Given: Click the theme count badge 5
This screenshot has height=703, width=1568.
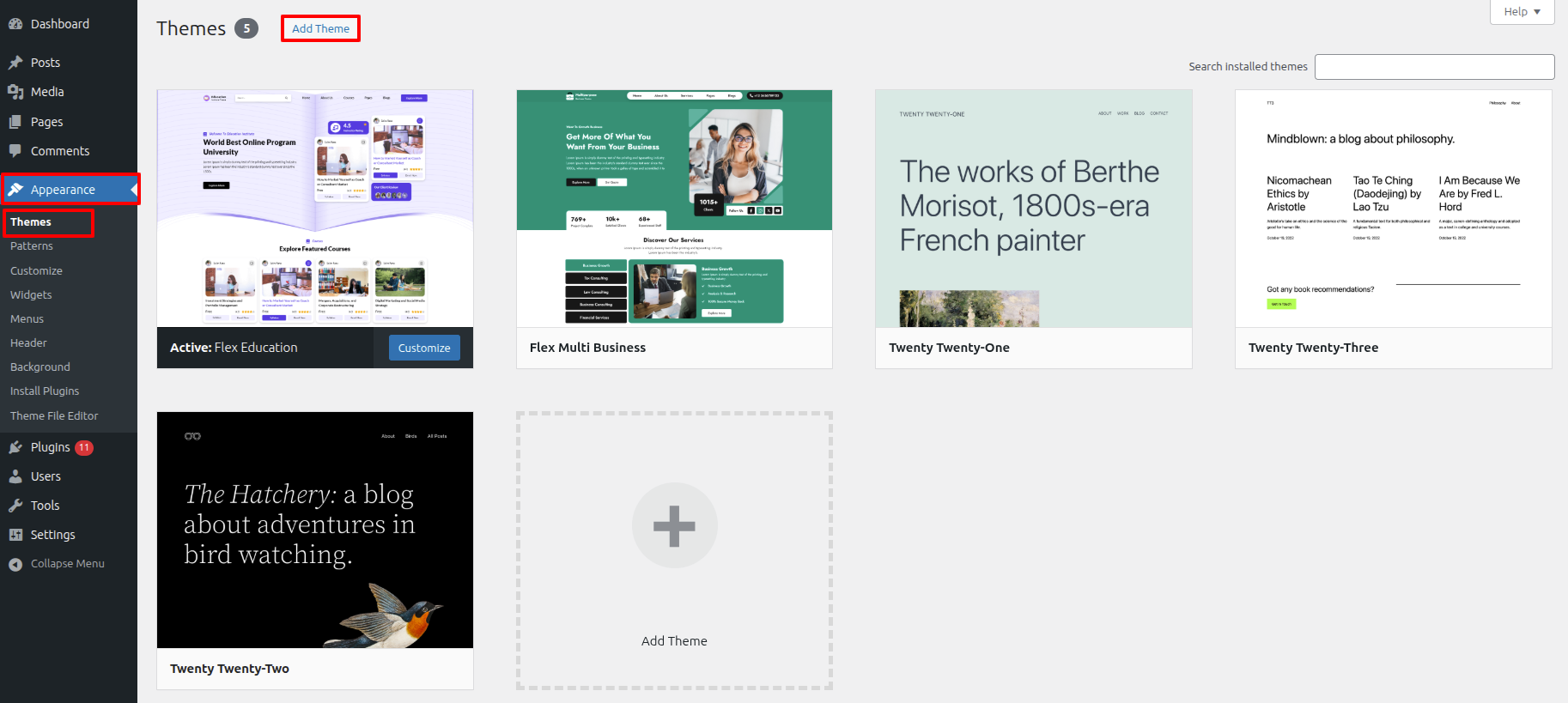Looking at the screenshot, I should (x=246, y=28).
